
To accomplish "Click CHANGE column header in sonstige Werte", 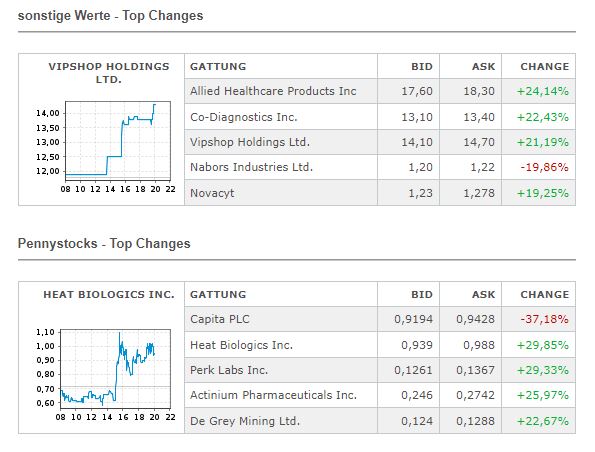I will click(x=545, y=66).
